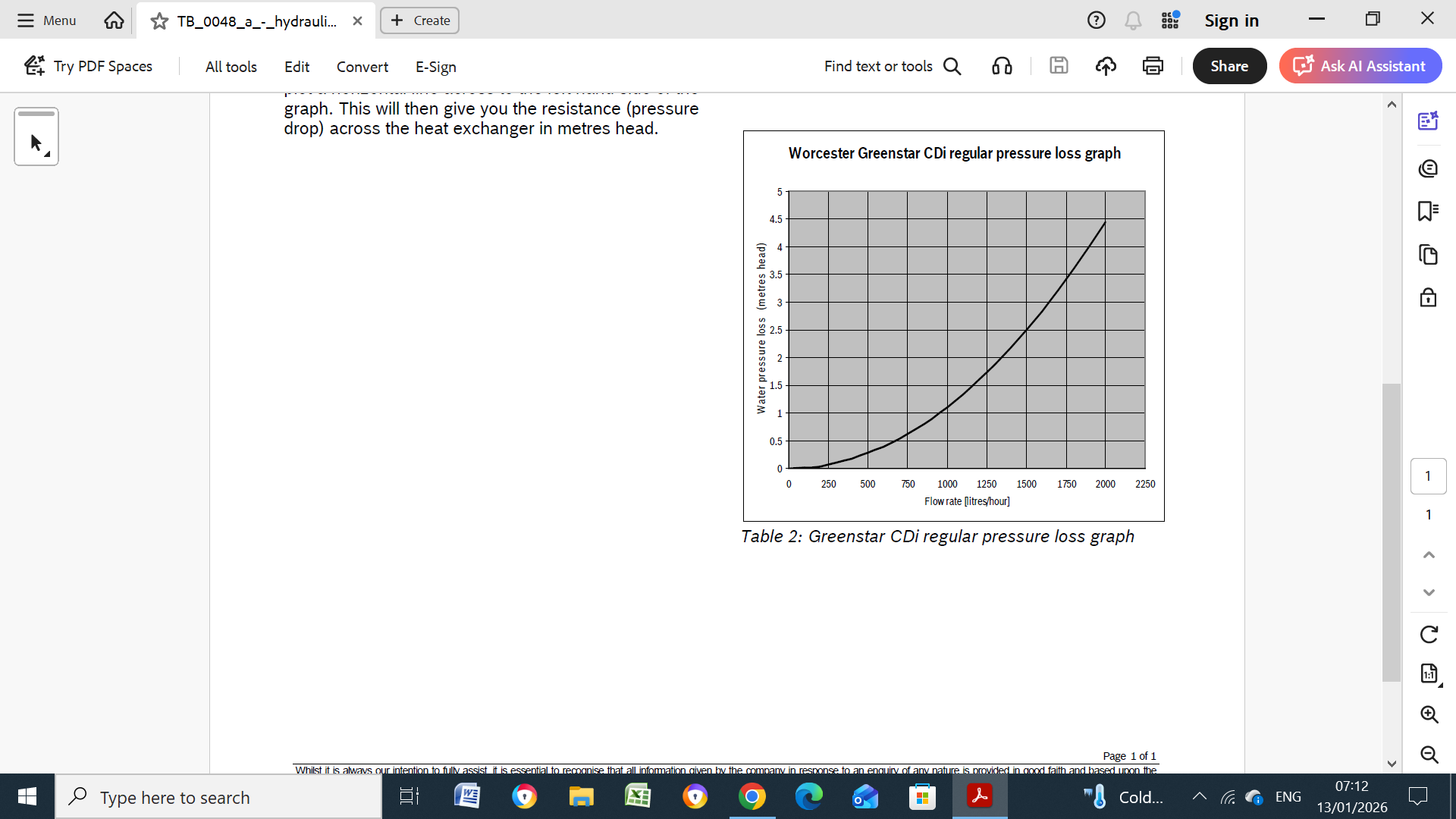Open the Menu hamburger button
This screenshot has width=1456, height=819.
[x=47, y=20]
